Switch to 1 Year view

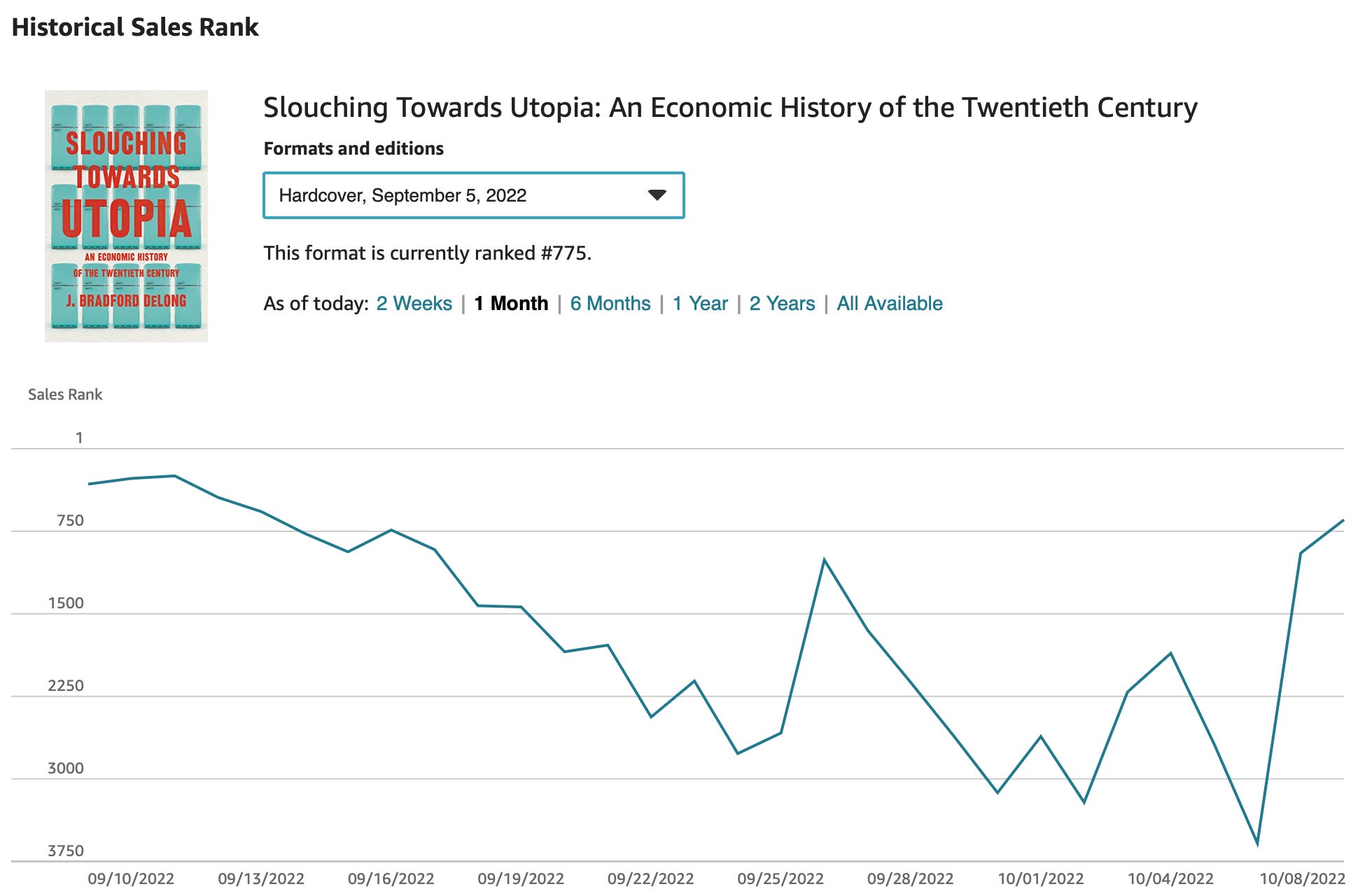pyautogui.click(x=700, y=304)
